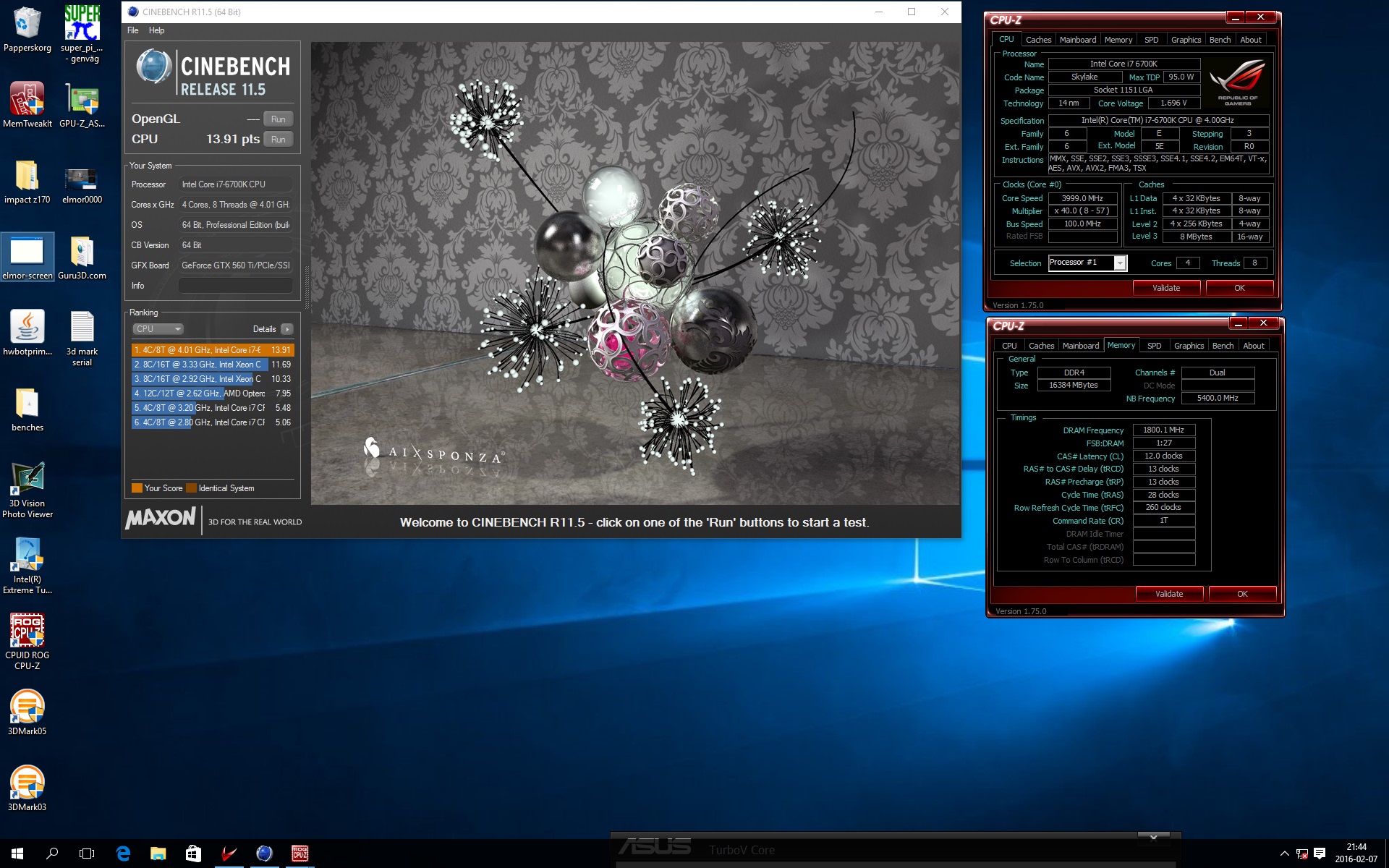Open Microsoft Edge from the taskbar
Image resolution: width=1389 pixels, height=868 pixels.
click(x=123, y=854)
